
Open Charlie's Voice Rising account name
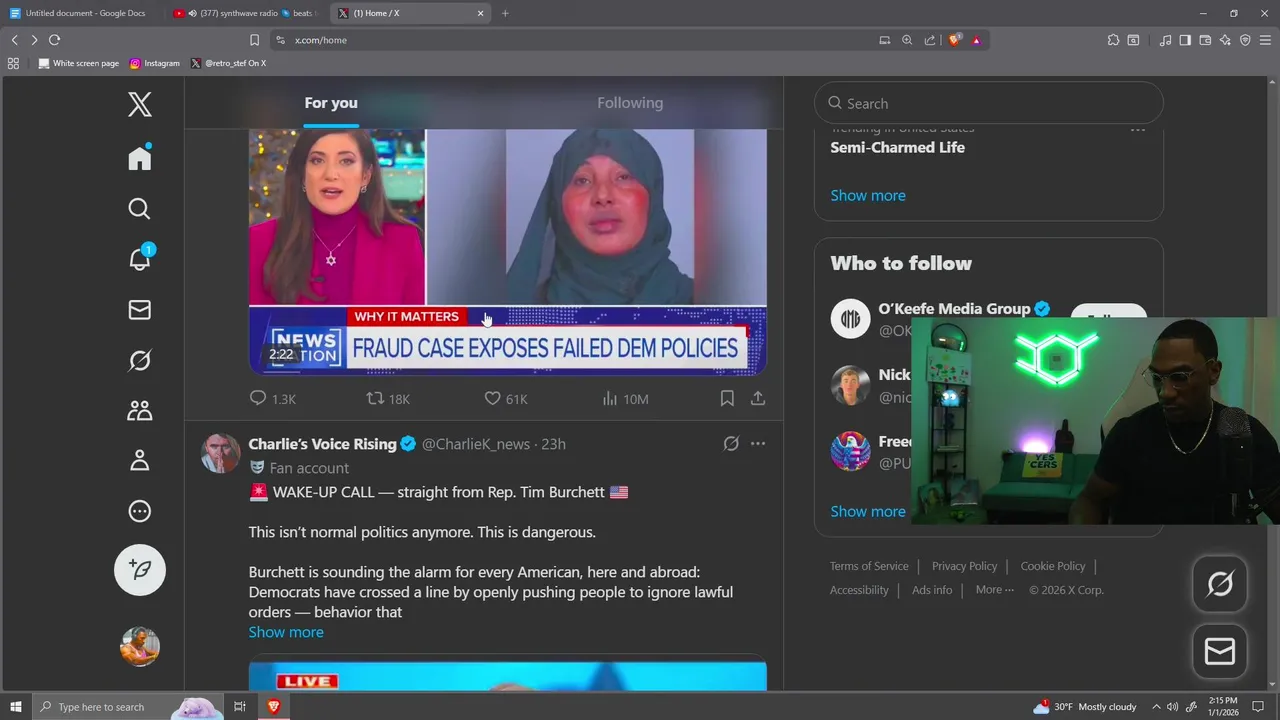pos(322,444)
